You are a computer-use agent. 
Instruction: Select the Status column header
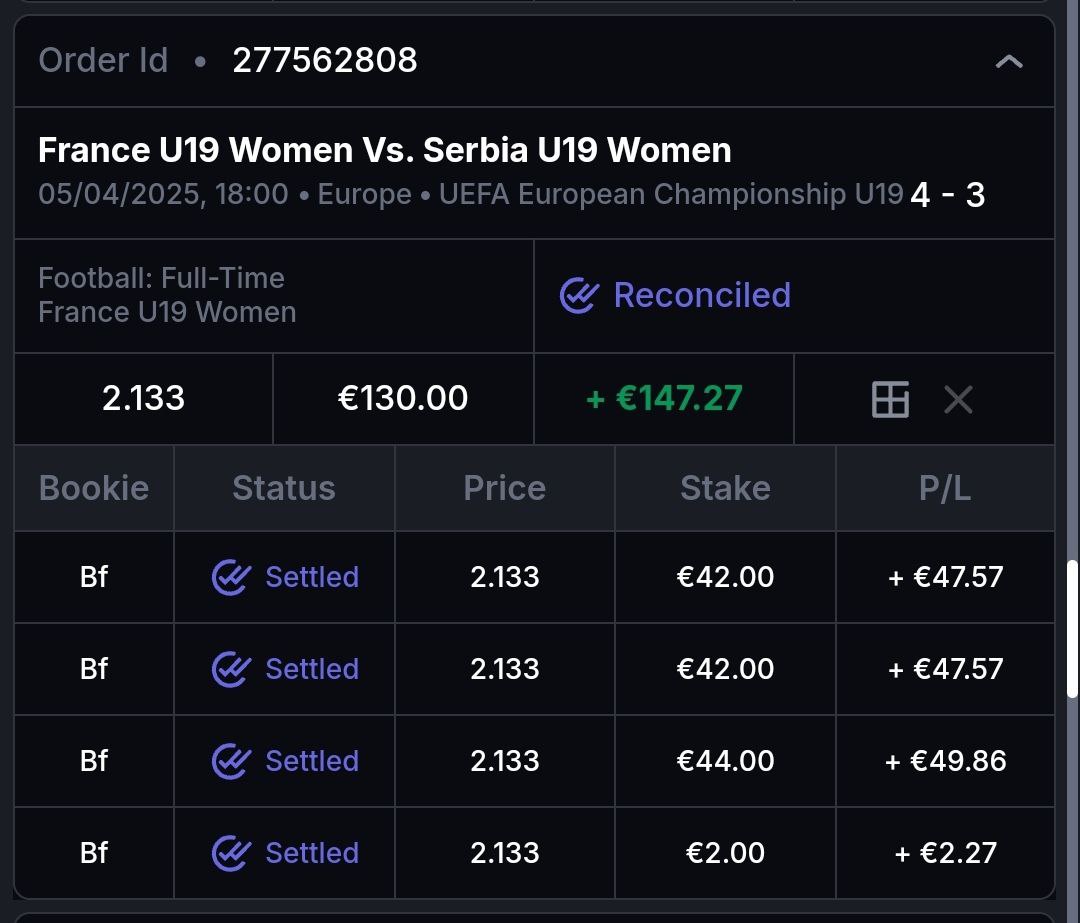point(284,488)
